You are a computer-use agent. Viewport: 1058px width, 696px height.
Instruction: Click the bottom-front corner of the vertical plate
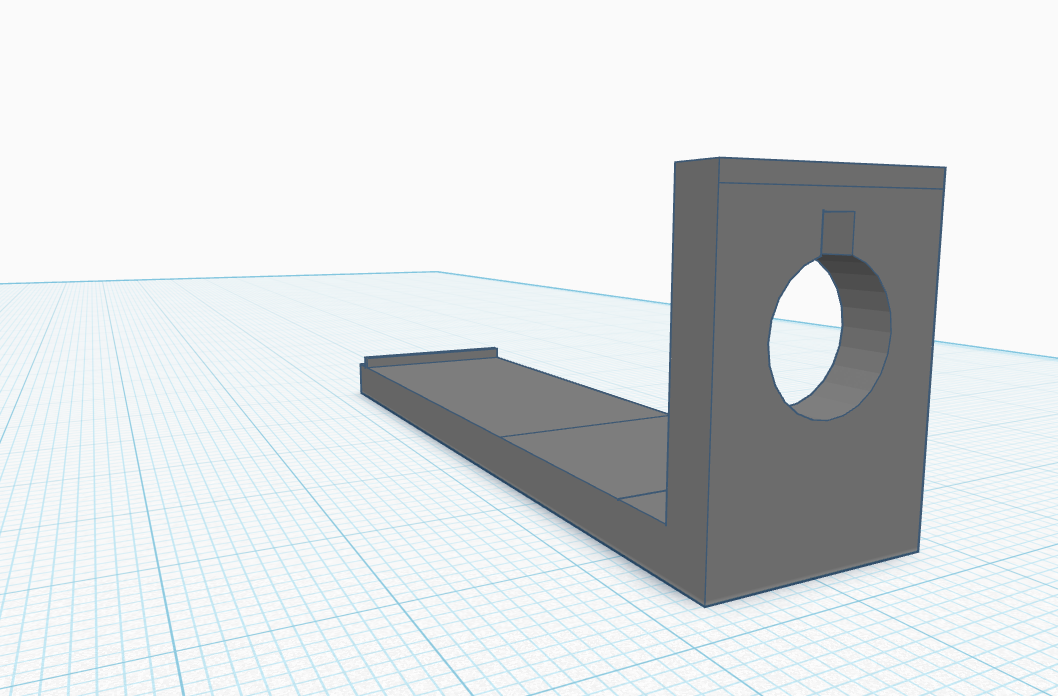[706, 605]
